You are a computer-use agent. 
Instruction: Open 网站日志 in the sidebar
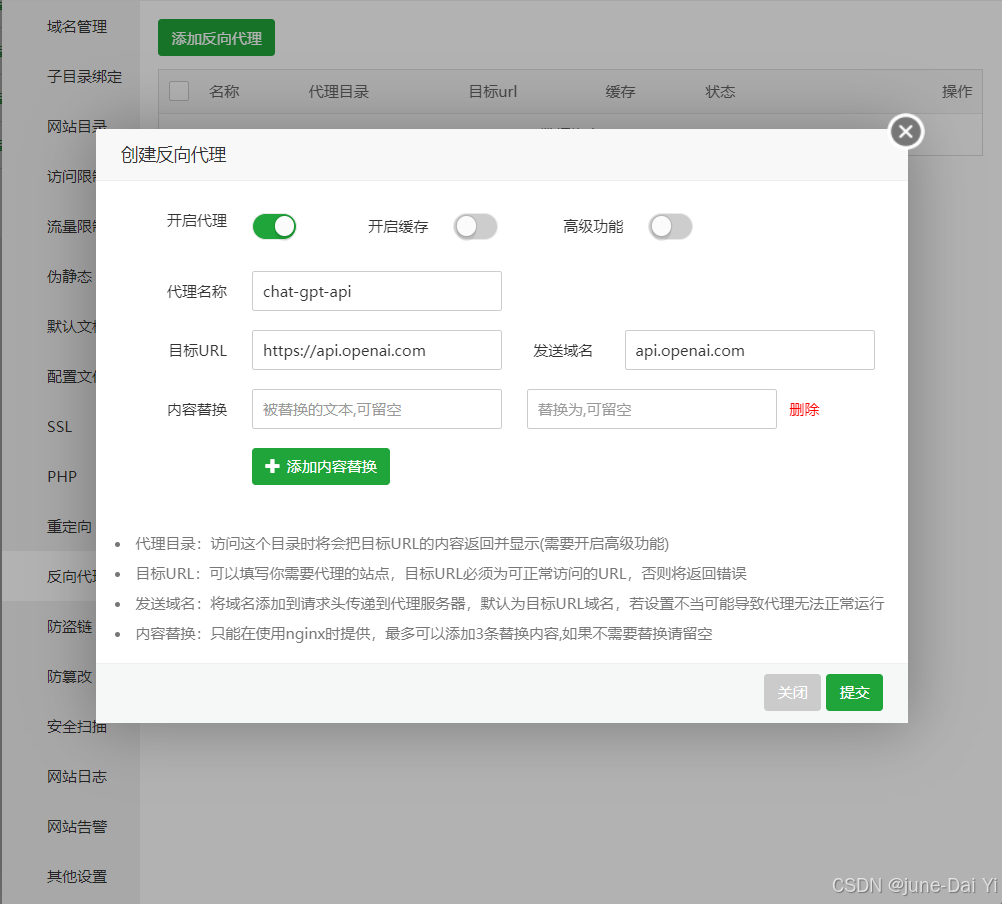click(77, 776)
